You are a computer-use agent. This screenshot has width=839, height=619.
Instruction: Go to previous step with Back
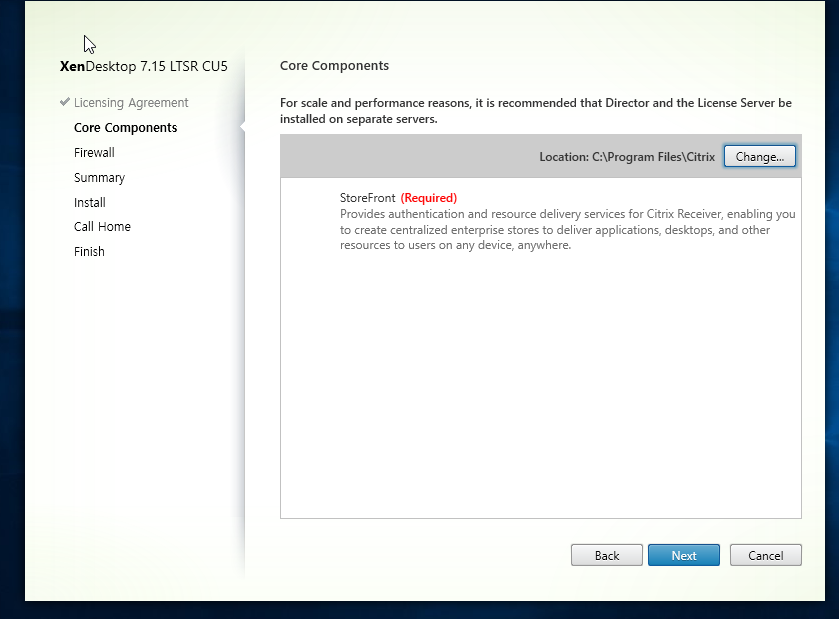point(606,555)
